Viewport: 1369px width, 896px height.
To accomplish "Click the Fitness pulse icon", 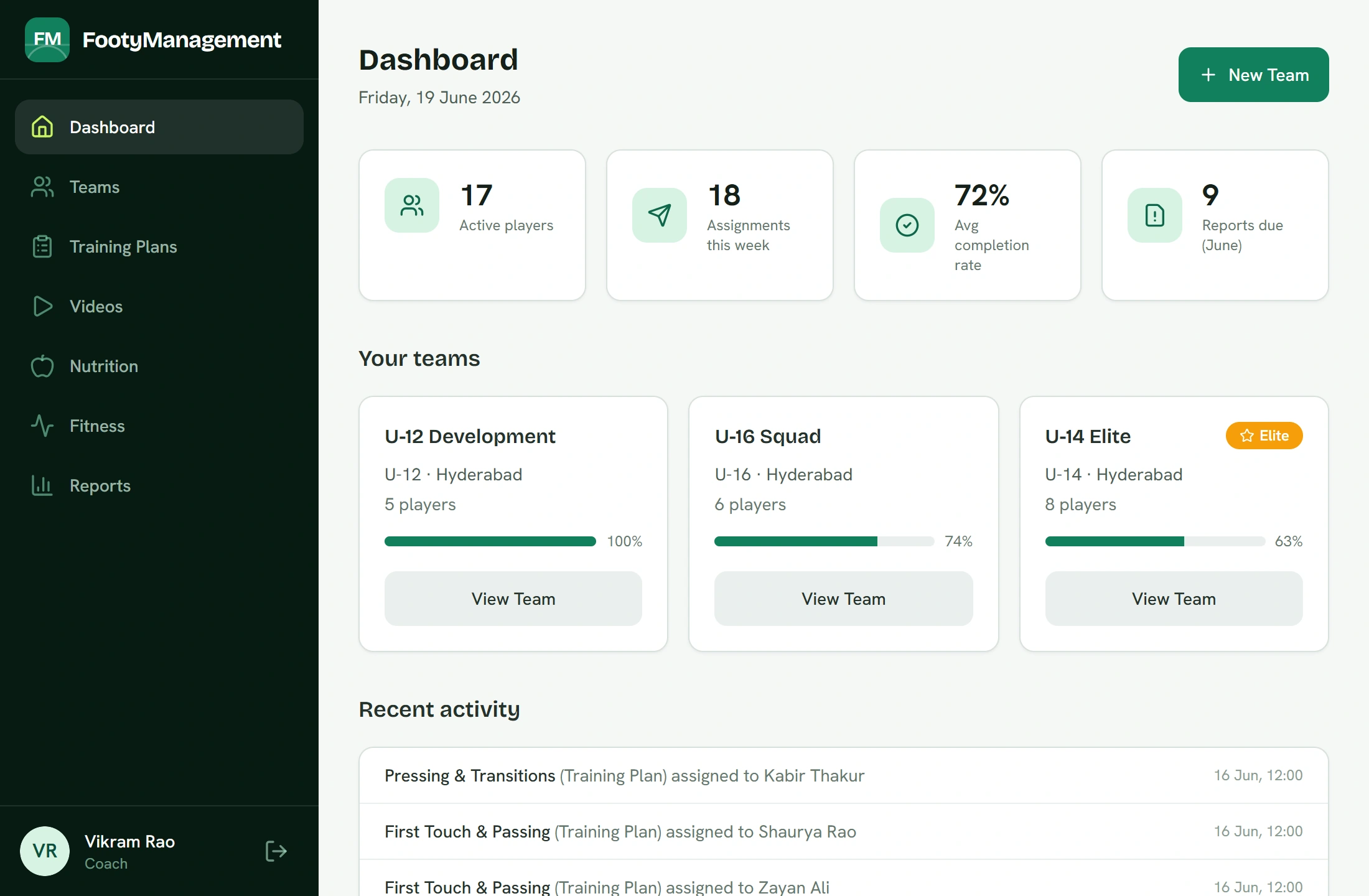I will pos(42,426).
